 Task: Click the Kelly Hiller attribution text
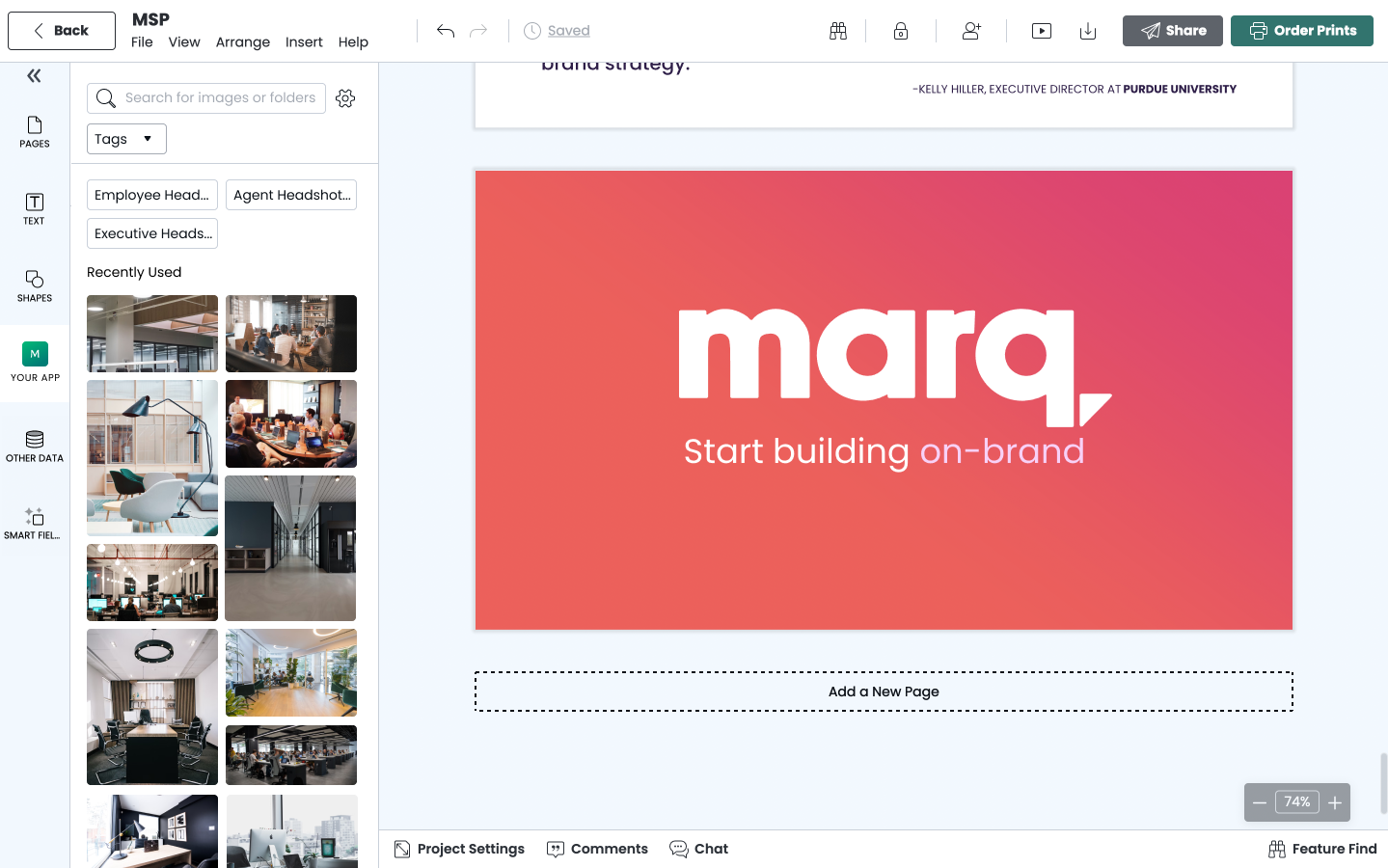(1074, 89)
